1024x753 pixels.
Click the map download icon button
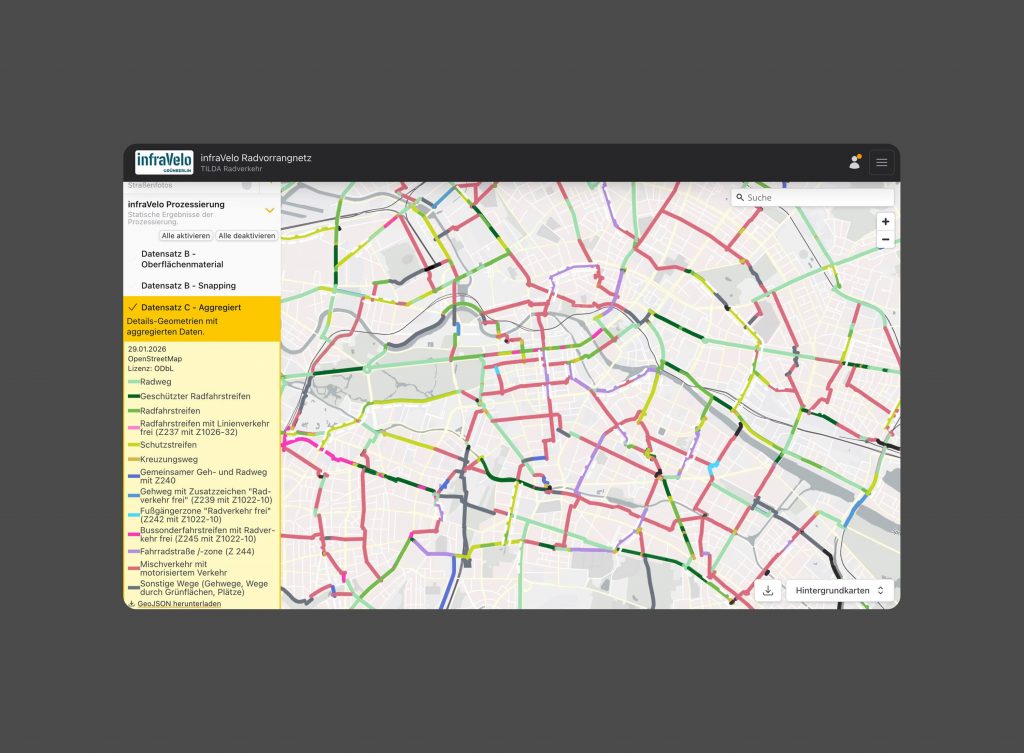click(x=768, y=590)
